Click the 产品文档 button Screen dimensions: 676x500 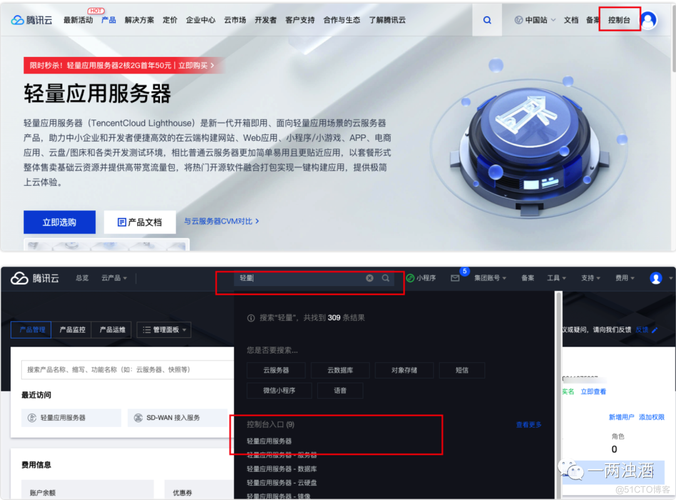[x=140, y=222]
